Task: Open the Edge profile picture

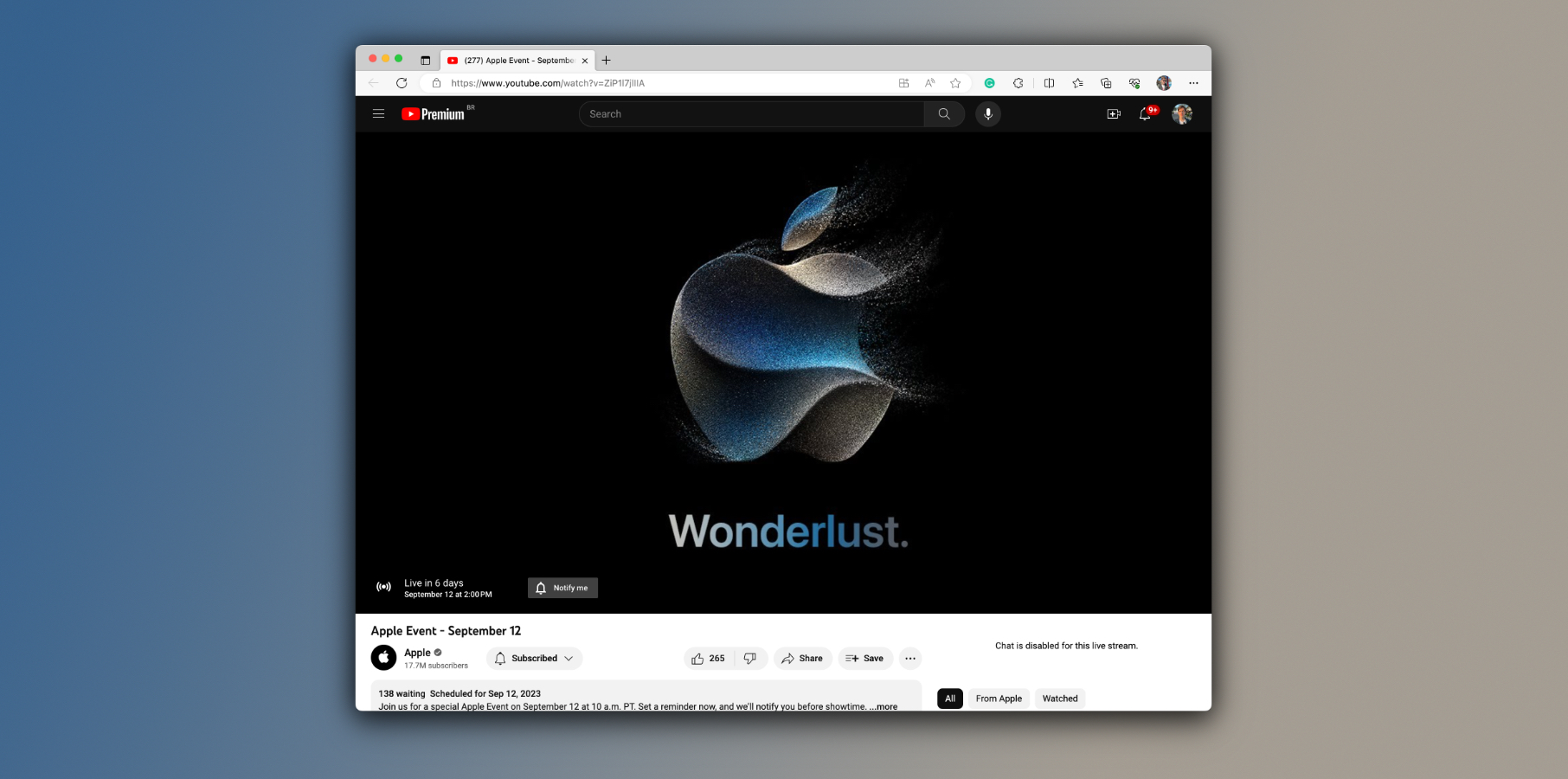Action: tap(1164, 83)
